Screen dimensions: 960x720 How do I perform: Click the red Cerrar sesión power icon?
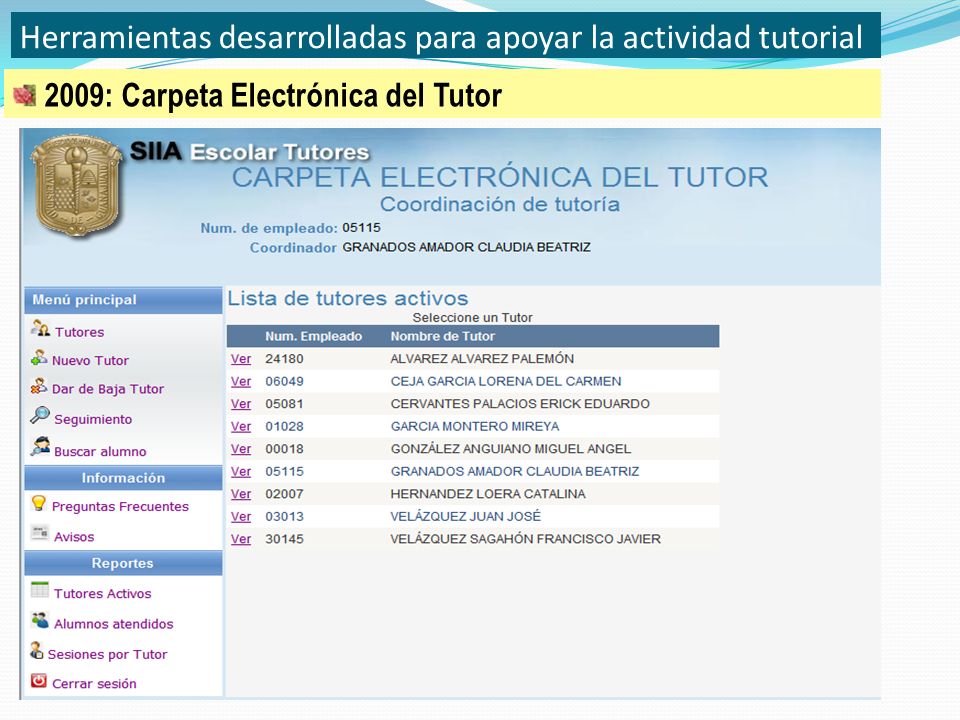(39, 680)
